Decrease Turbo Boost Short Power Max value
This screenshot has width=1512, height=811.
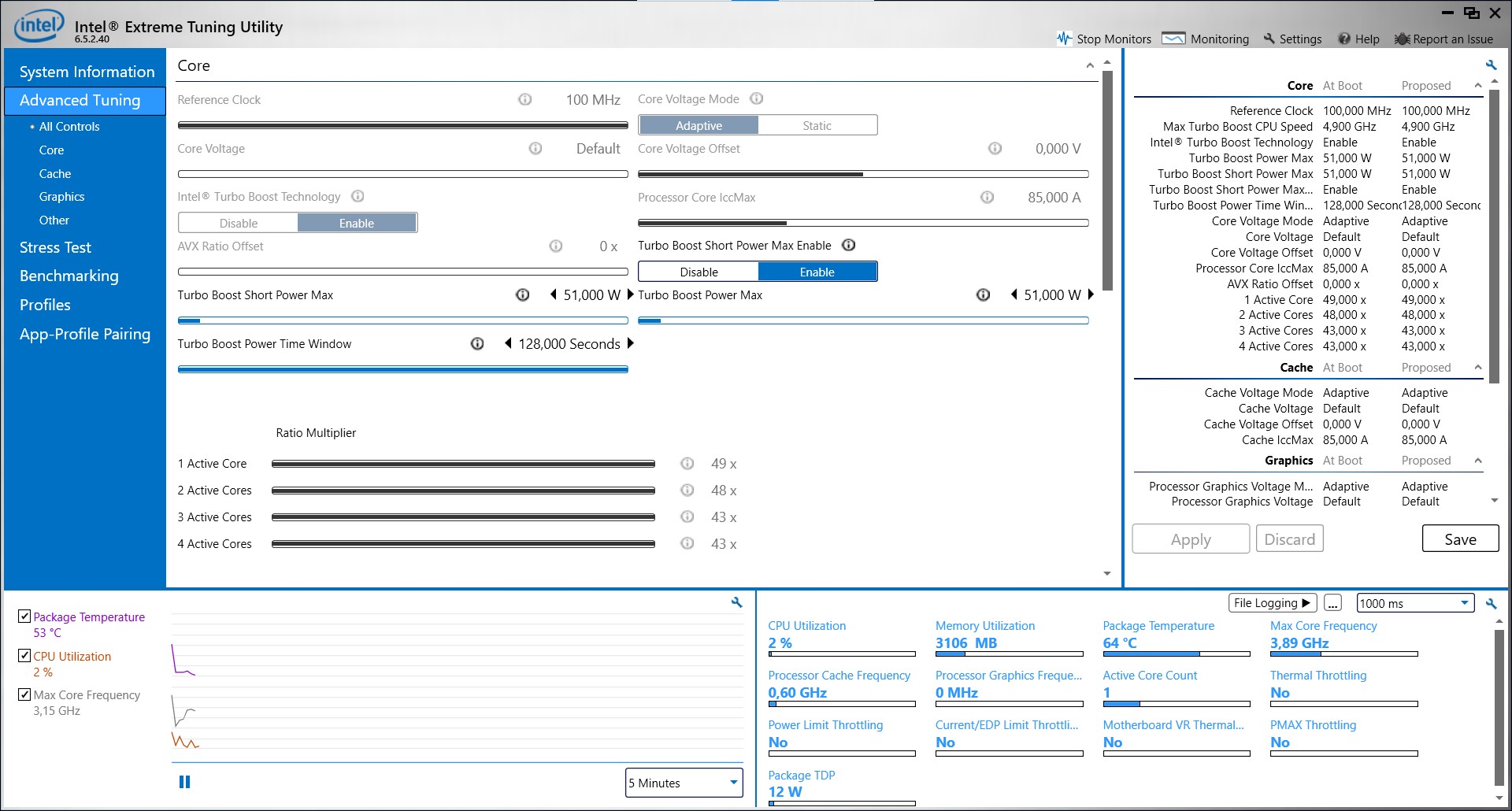coord(554,294)
